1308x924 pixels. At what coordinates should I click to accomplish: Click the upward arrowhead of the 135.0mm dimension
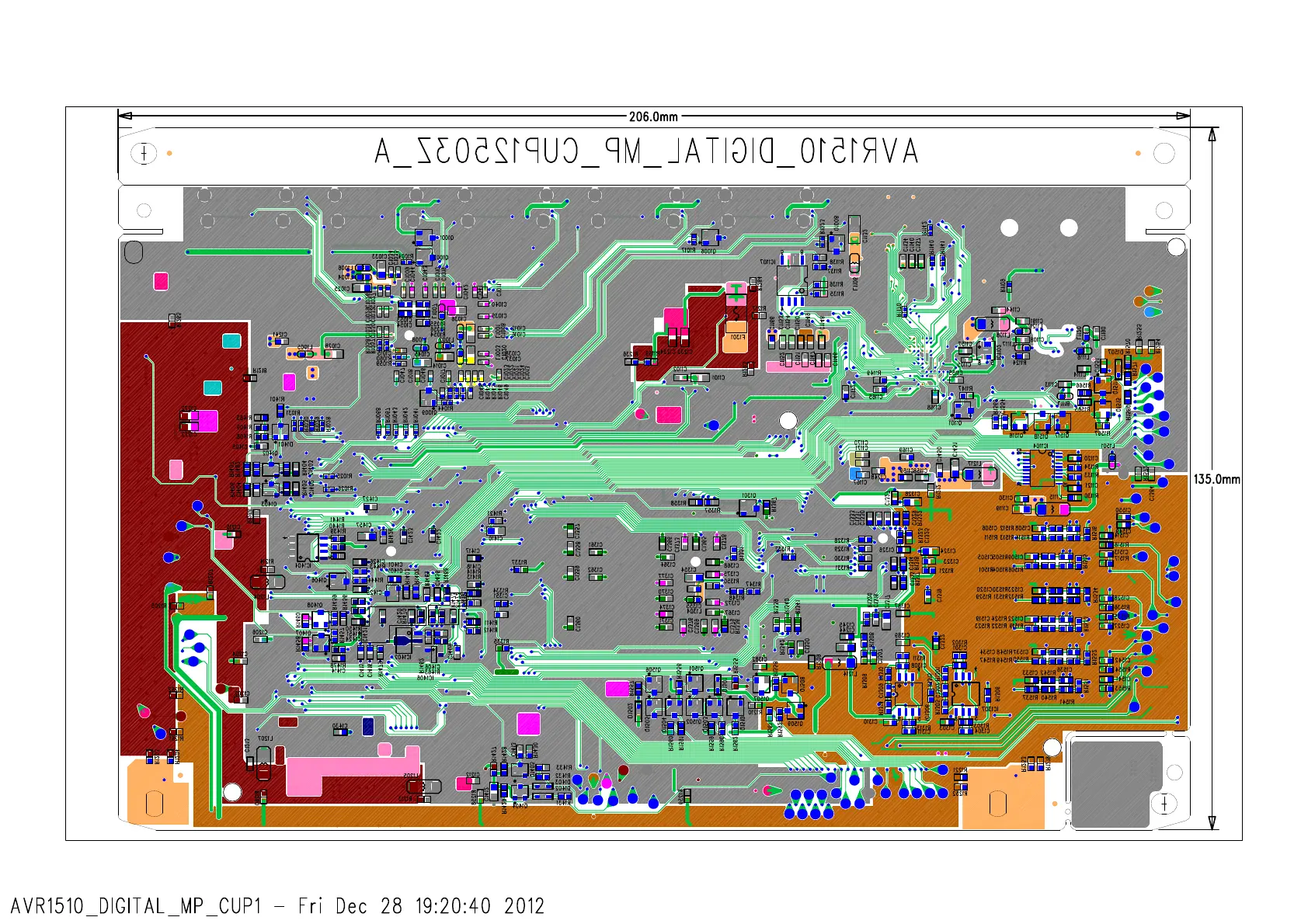1212,135
